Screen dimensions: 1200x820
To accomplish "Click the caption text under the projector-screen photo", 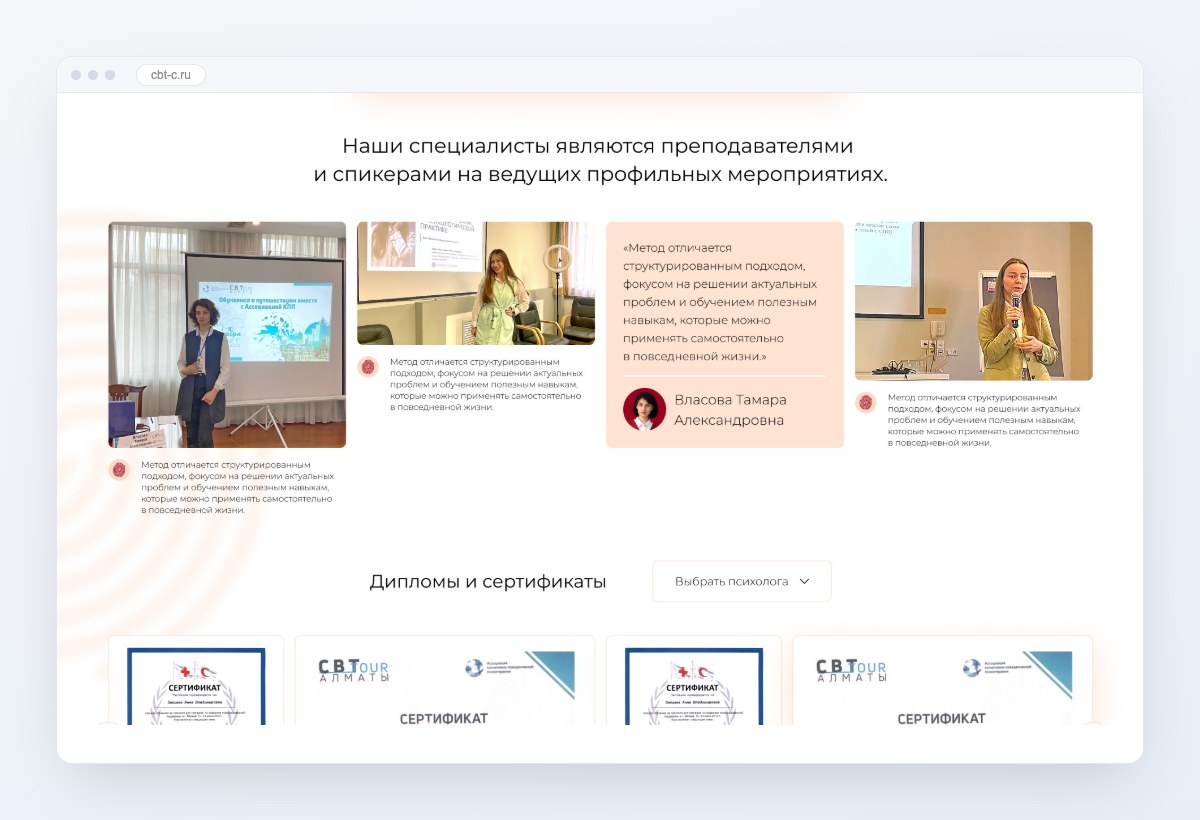I will [238, 487].
